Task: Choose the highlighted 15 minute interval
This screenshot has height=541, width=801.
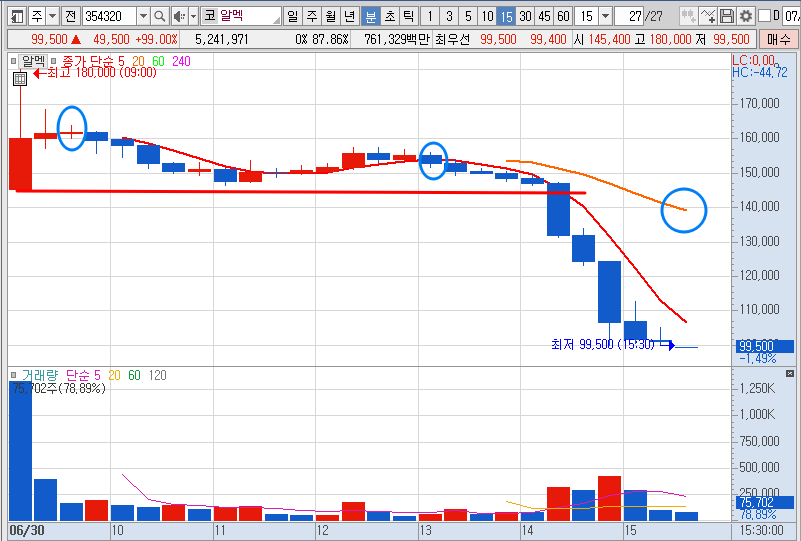Action: [506, 16]
